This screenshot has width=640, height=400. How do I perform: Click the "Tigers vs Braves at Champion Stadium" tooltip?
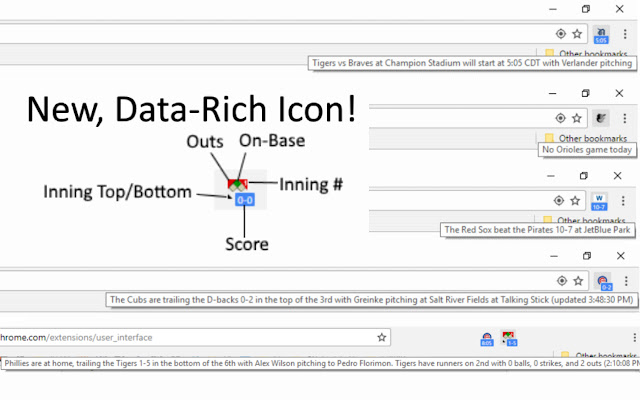coord(472,63)
